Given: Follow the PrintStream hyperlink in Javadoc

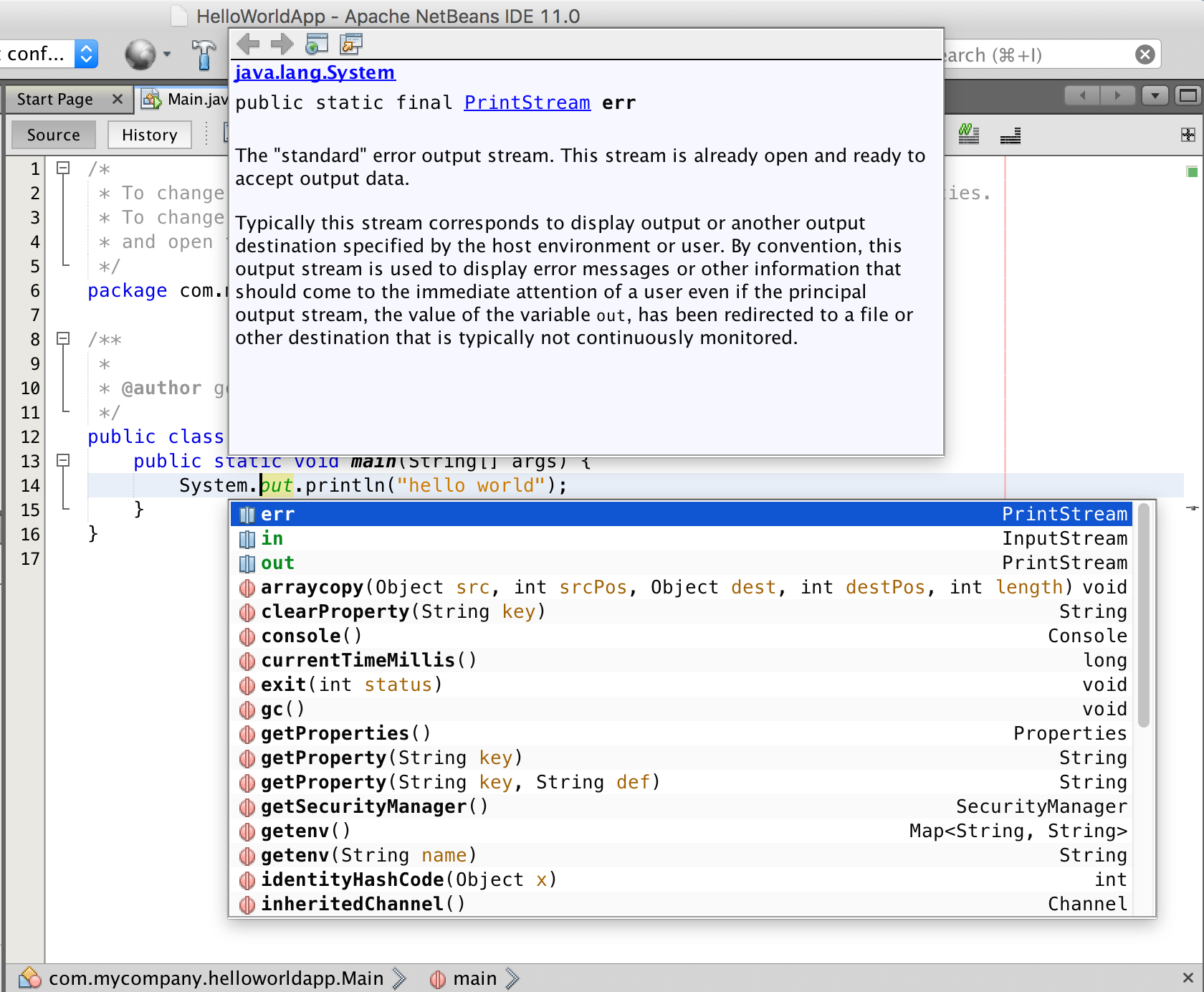Looking at the screenshot, I should [527, 102].
